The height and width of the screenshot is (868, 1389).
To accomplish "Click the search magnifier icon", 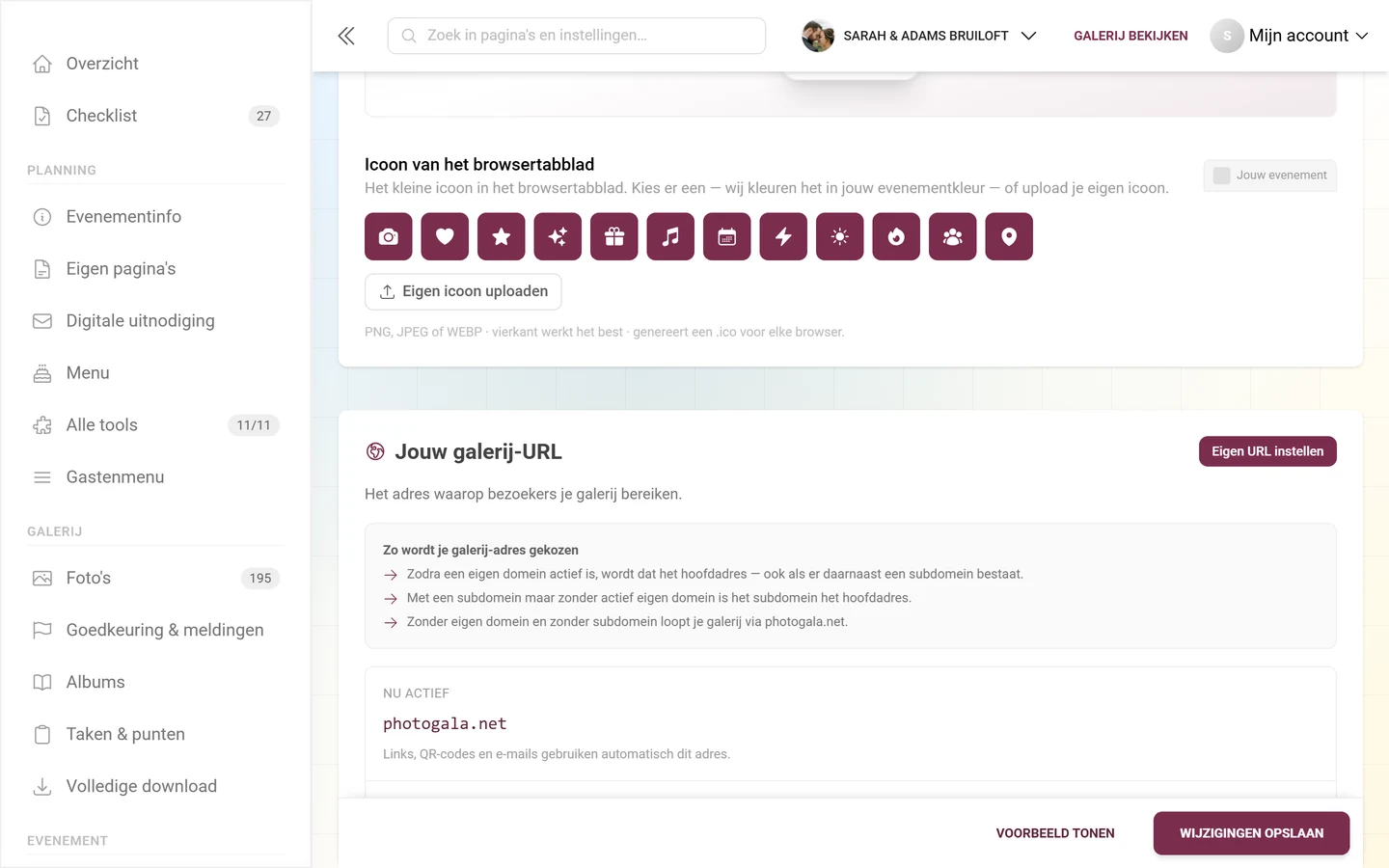I will [x=409, y=36].
